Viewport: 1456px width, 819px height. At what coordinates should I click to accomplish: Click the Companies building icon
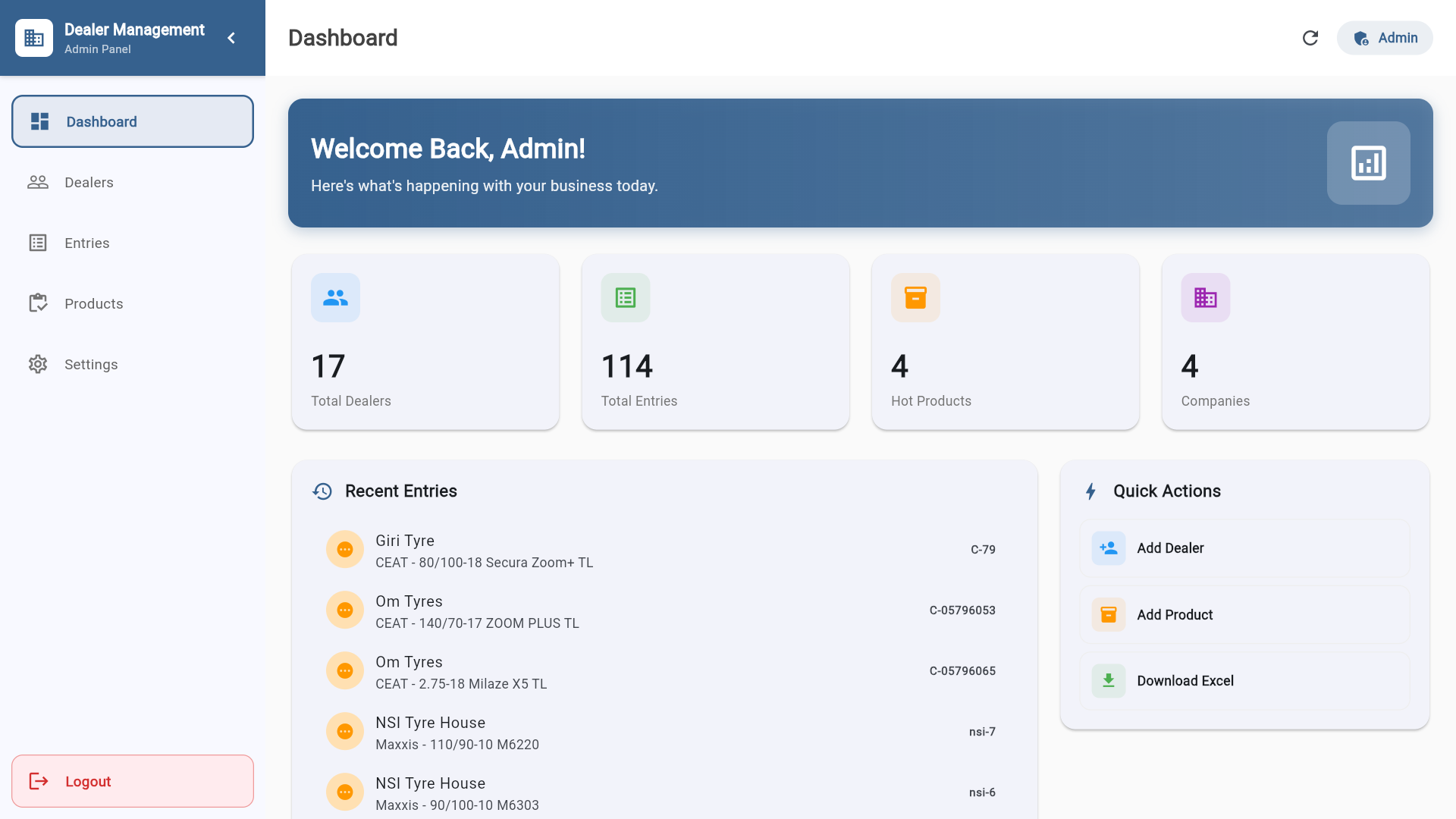tap(1205, 298)
